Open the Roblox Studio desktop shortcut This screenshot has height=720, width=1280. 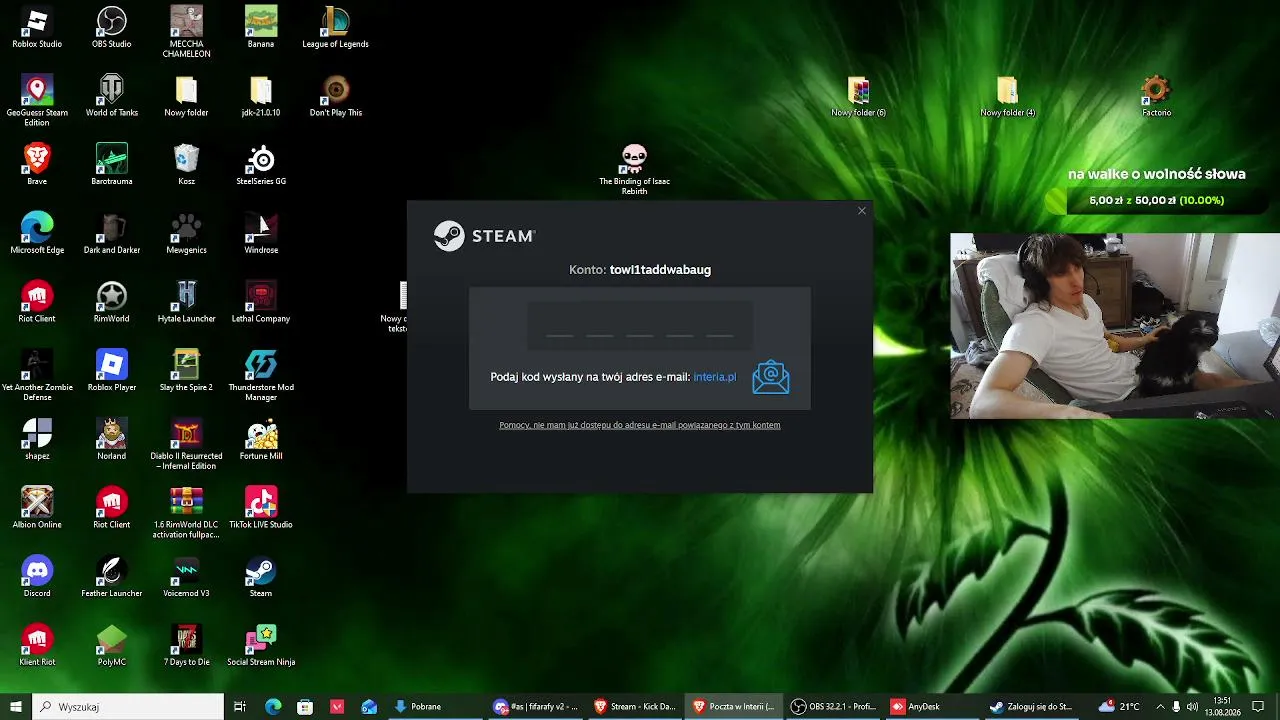[37, 28]
